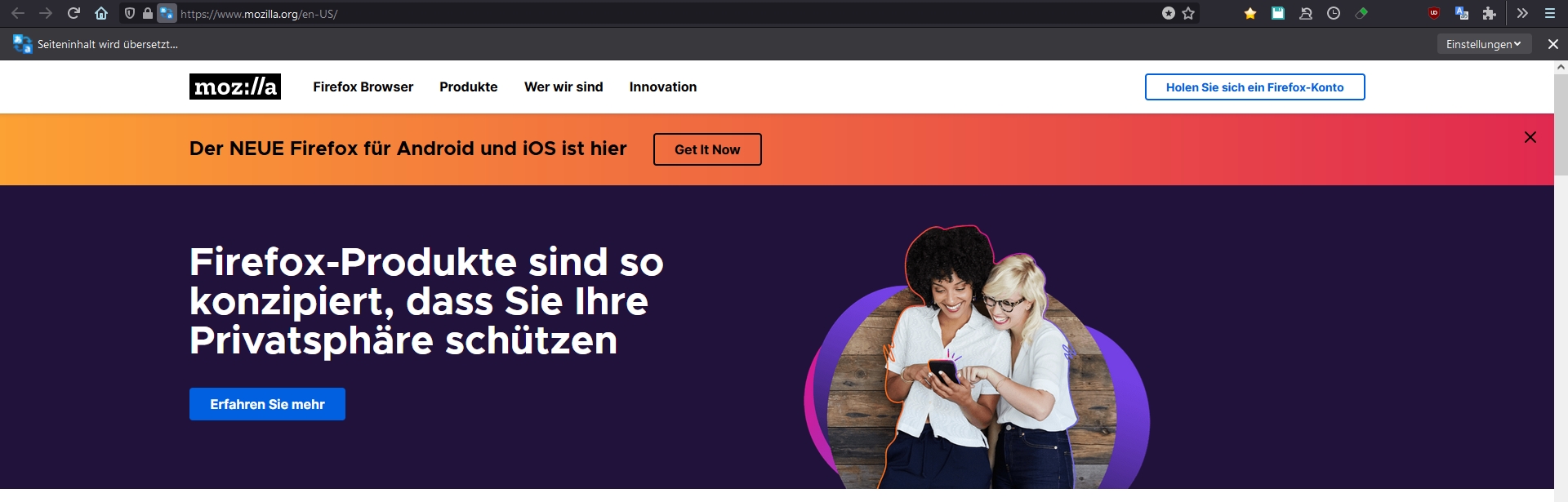Go to the browser home page
The width and height of the screenshot is (1568, 502).
point(101,13)
